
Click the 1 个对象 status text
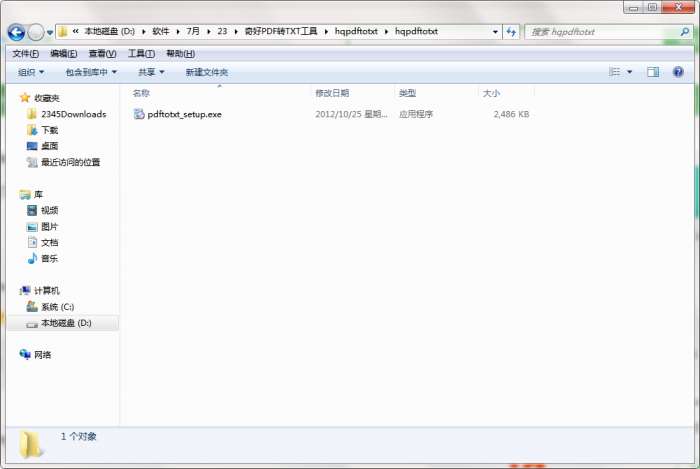pos(79,436)
